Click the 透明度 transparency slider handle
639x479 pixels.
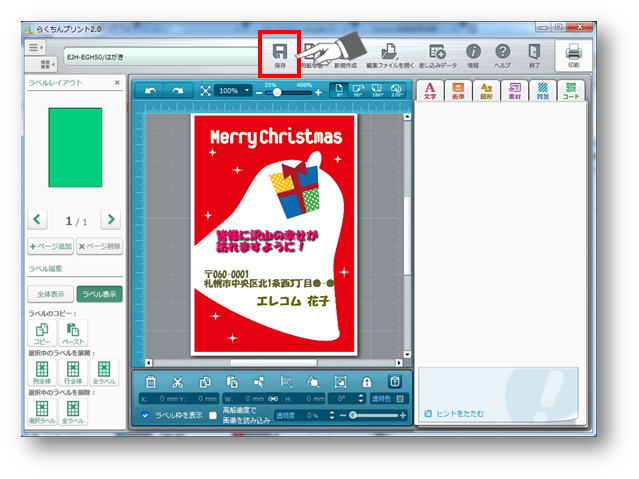coord(353,415)
